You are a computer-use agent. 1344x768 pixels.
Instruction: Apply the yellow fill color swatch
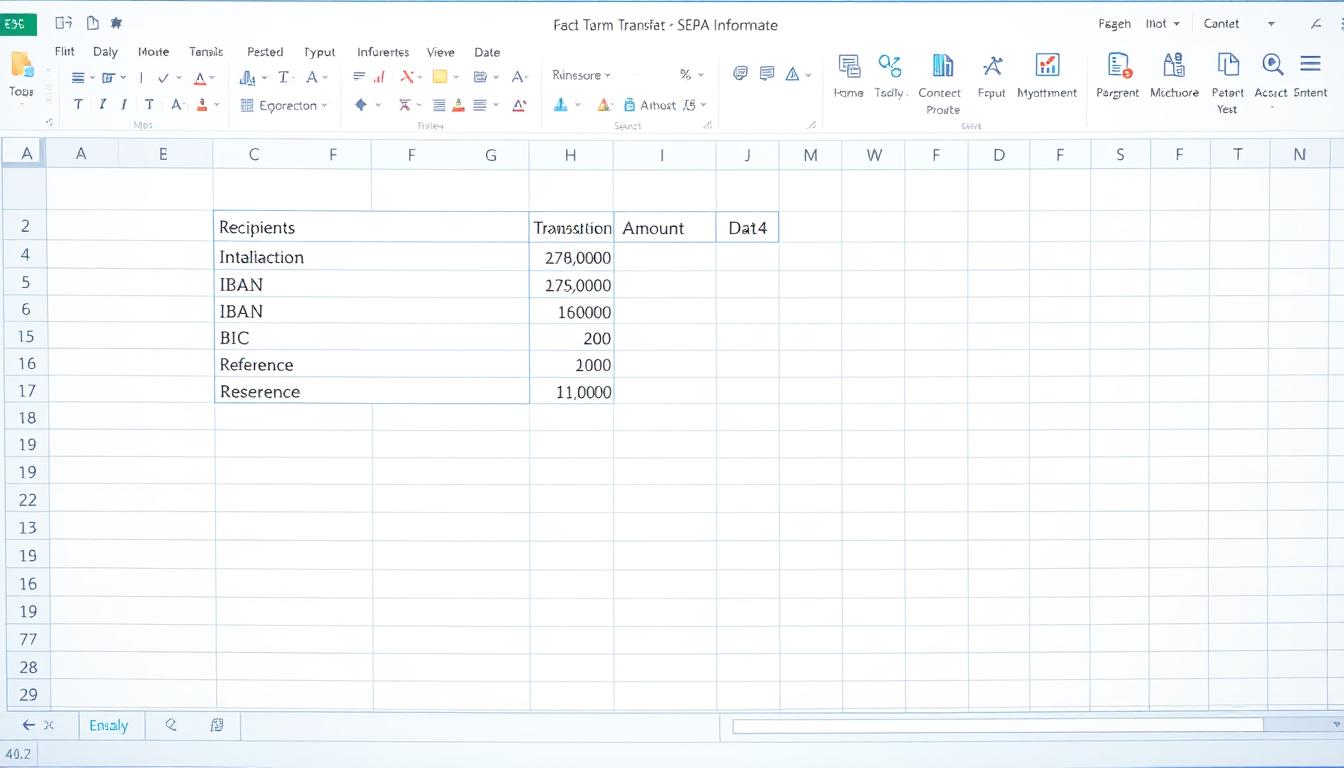click(439, 76)
